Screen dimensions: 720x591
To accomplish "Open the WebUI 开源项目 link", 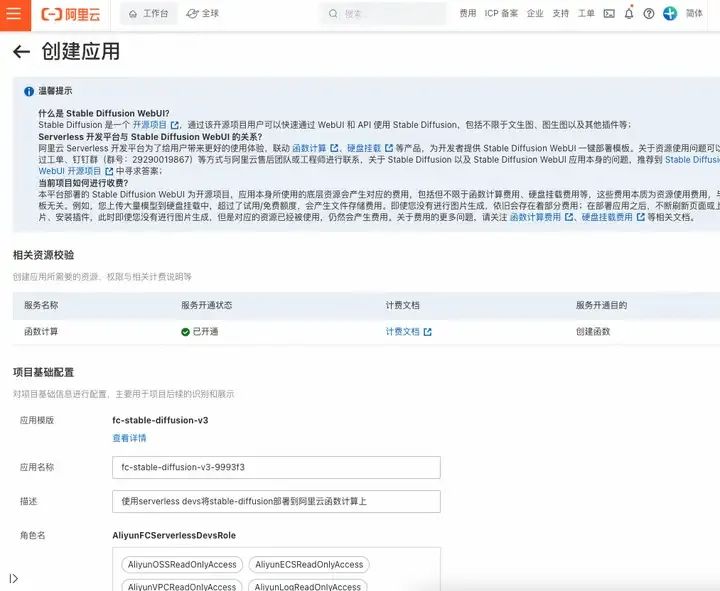I will (69, 171).
